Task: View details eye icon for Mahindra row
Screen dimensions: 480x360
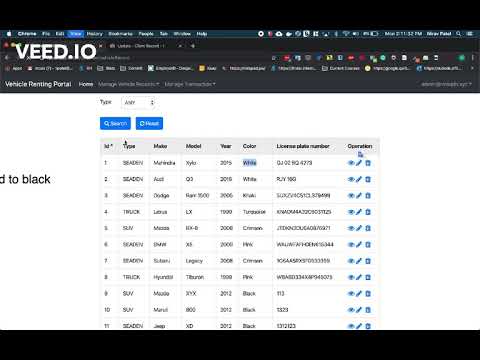Action: 351,163
